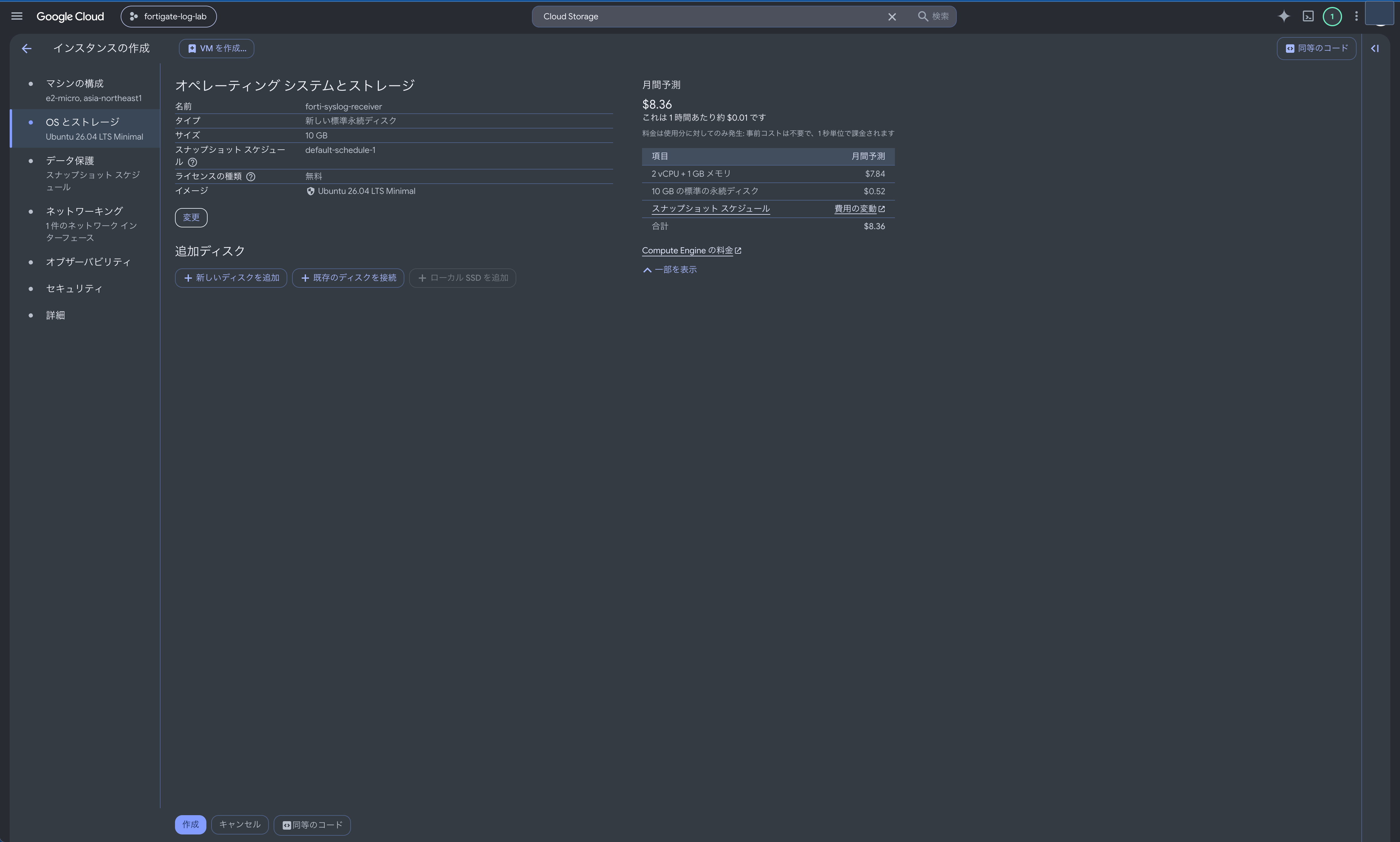Open the Gemini sparkle assistant icon
This screenshot has width=1400, height=842.
(1284, 17)
